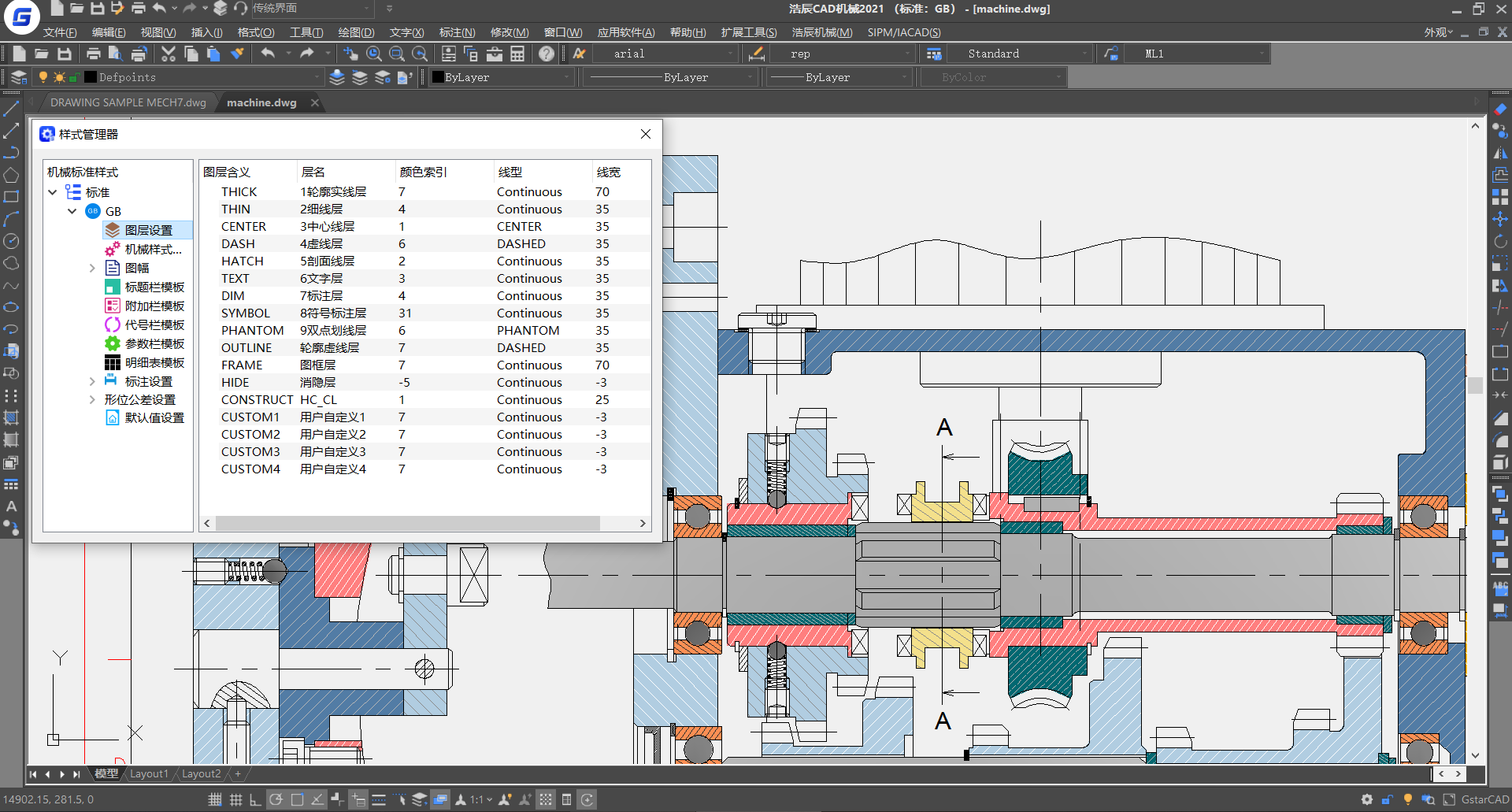Open the ByLayer color dropdown

[501, 77]
